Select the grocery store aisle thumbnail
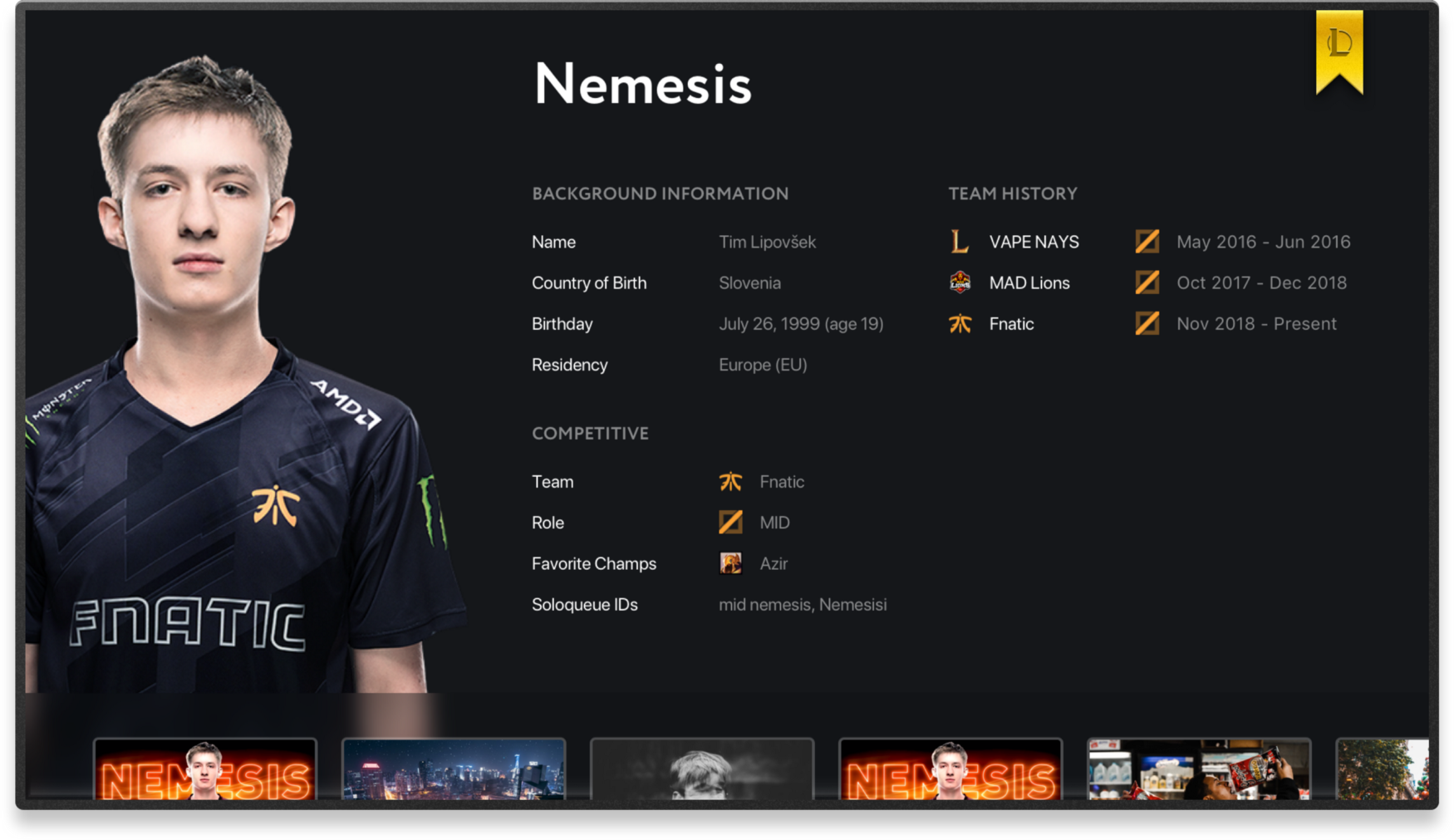Screen dimensions: 1454x840 coord(1199,769)
